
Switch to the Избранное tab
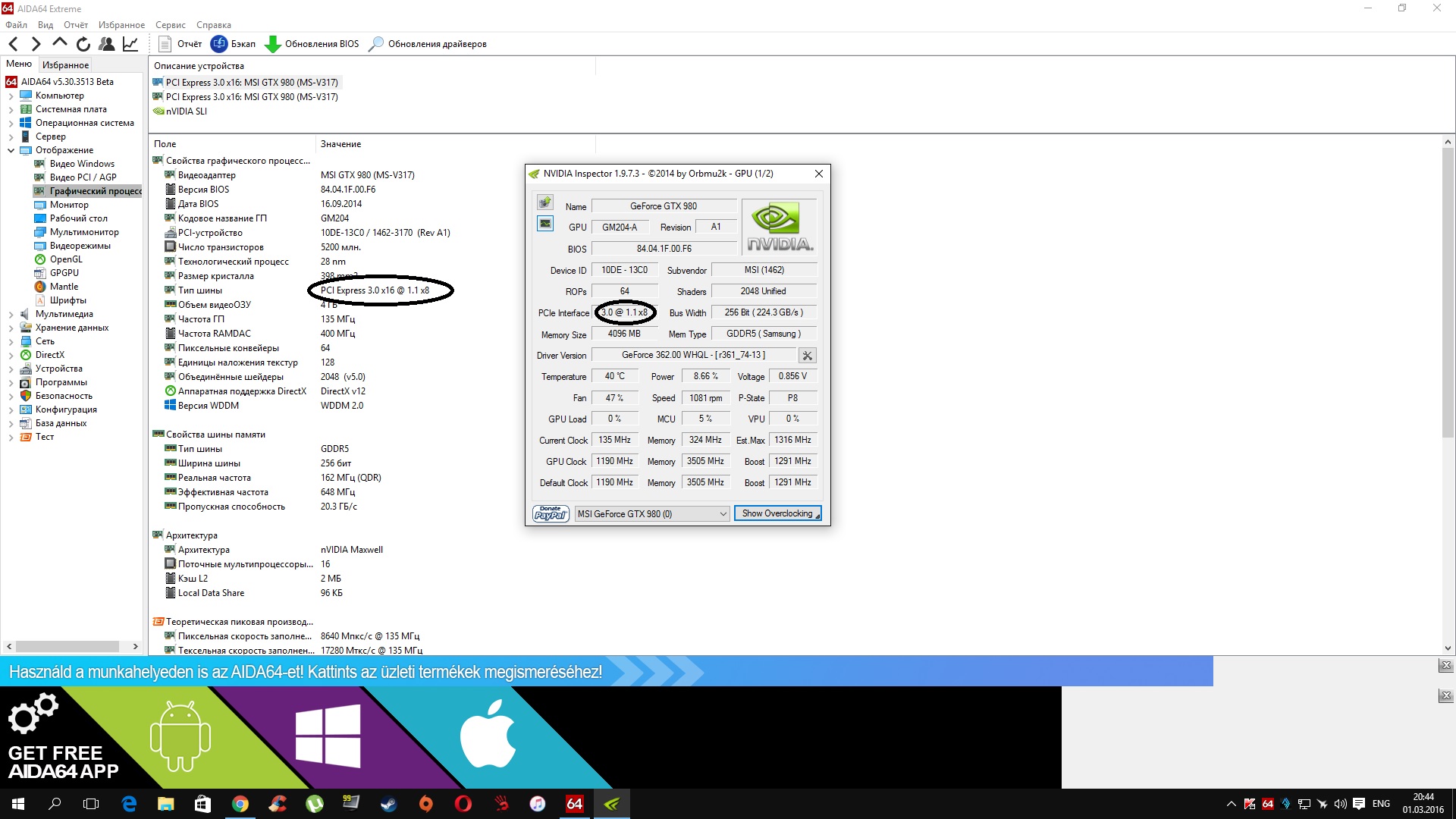(x=65, y=65)
